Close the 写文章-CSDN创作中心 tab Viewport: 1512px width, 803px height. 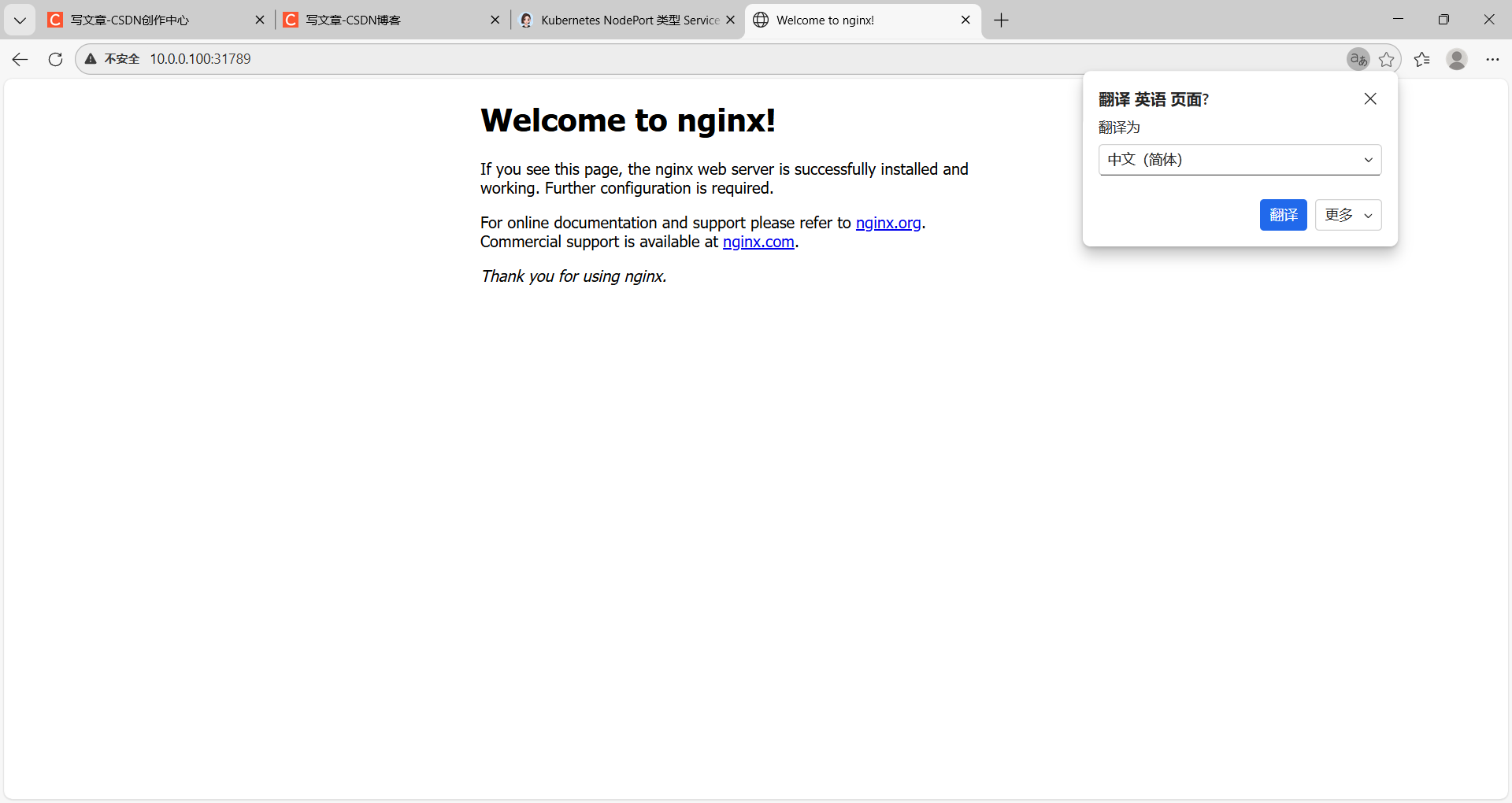click(260, 20)
